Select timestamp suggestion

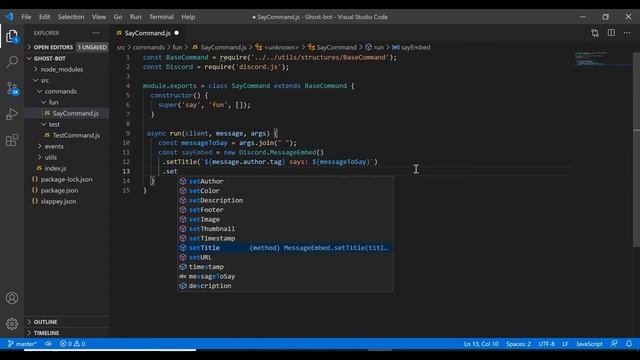[285, 267]
